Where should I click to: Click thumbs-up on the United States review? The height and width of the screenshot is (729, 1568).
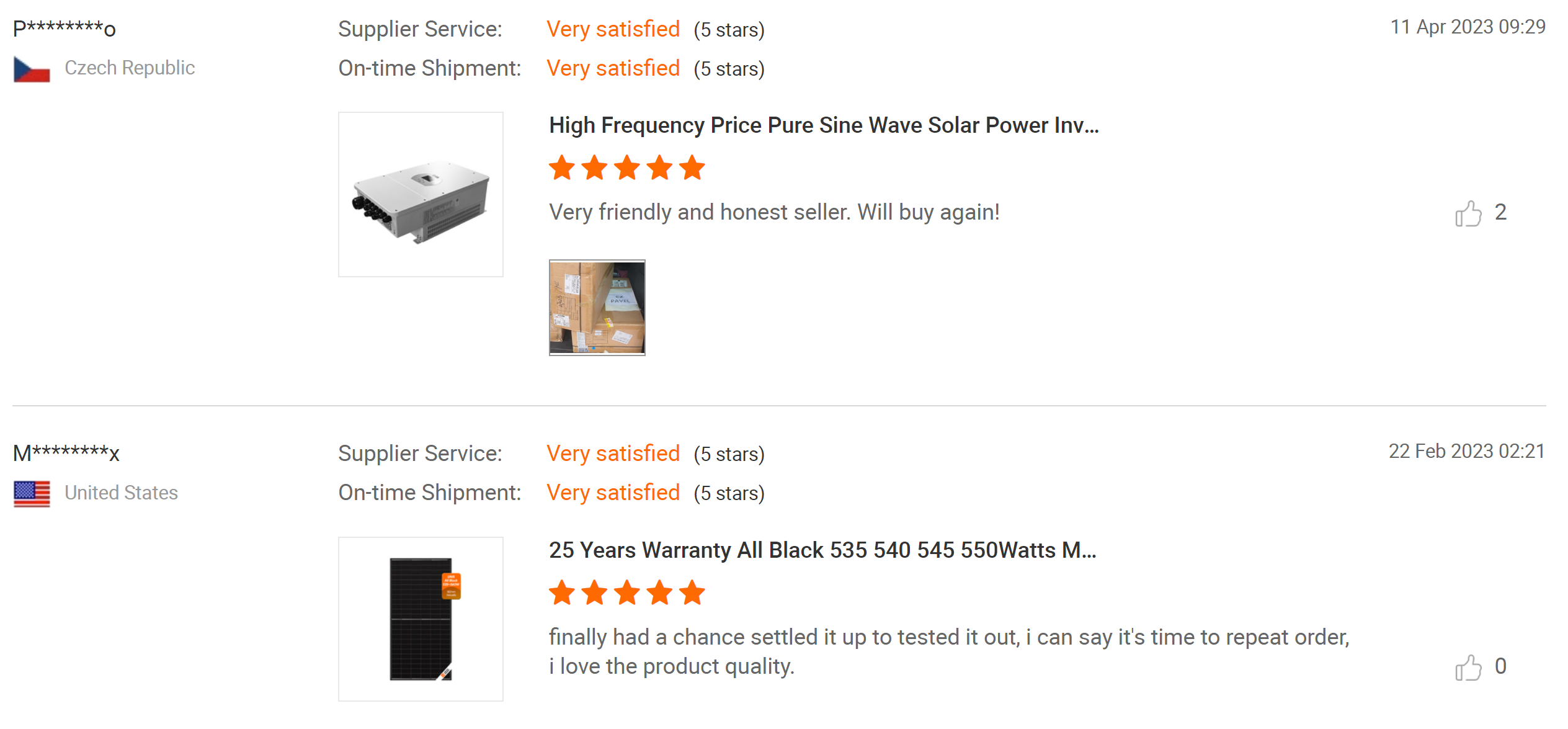click(x=1468, y=668)
